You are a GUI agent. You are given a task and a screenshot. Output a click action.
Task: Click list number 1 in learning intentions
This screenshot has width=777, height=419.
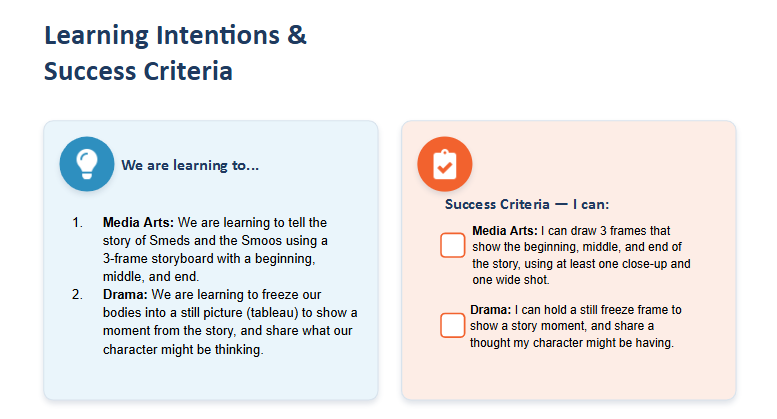coord(77,222)
